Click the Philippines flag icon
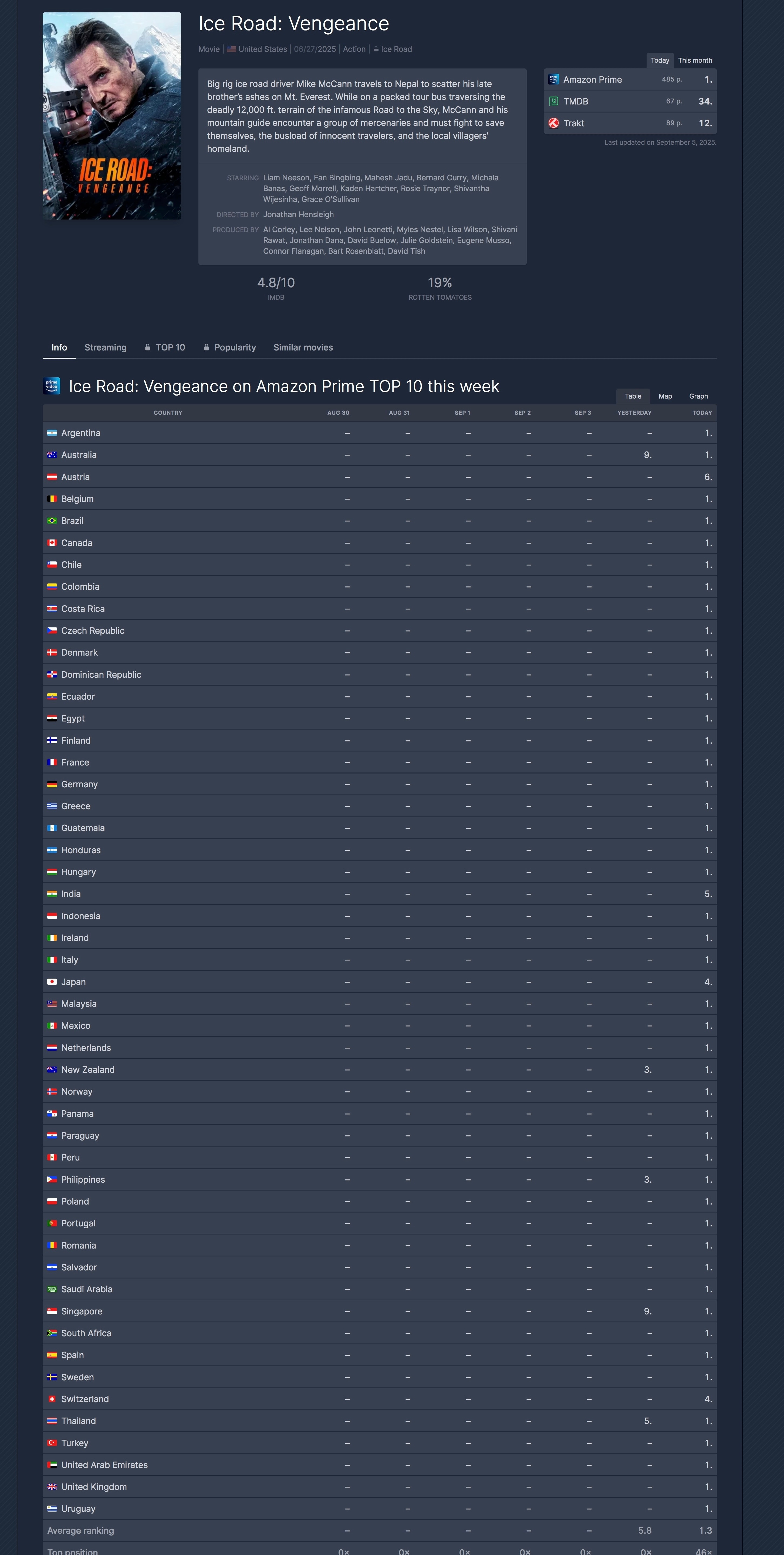The image size is (784, 1555). pyautogui.click(x=52, y=1179)
